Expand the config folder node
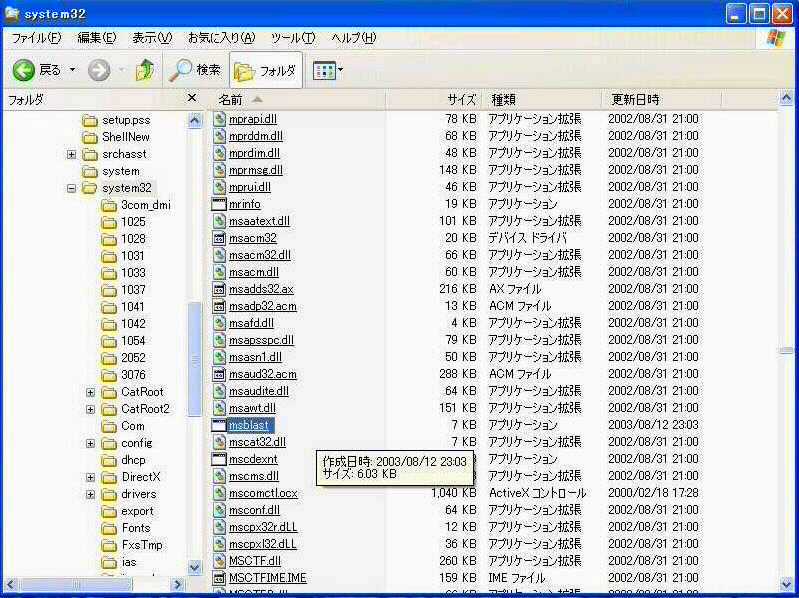The width and height of the screenshot is (799, 598). [90, 443]
